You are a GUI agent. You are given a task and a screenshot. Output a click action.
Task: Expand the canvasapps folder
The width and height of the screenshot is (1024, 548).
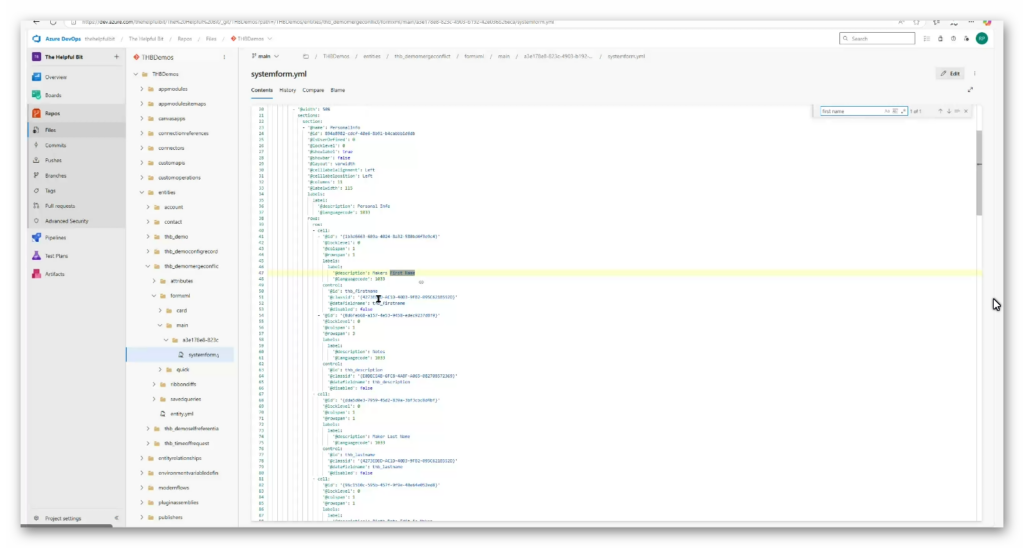142,118
